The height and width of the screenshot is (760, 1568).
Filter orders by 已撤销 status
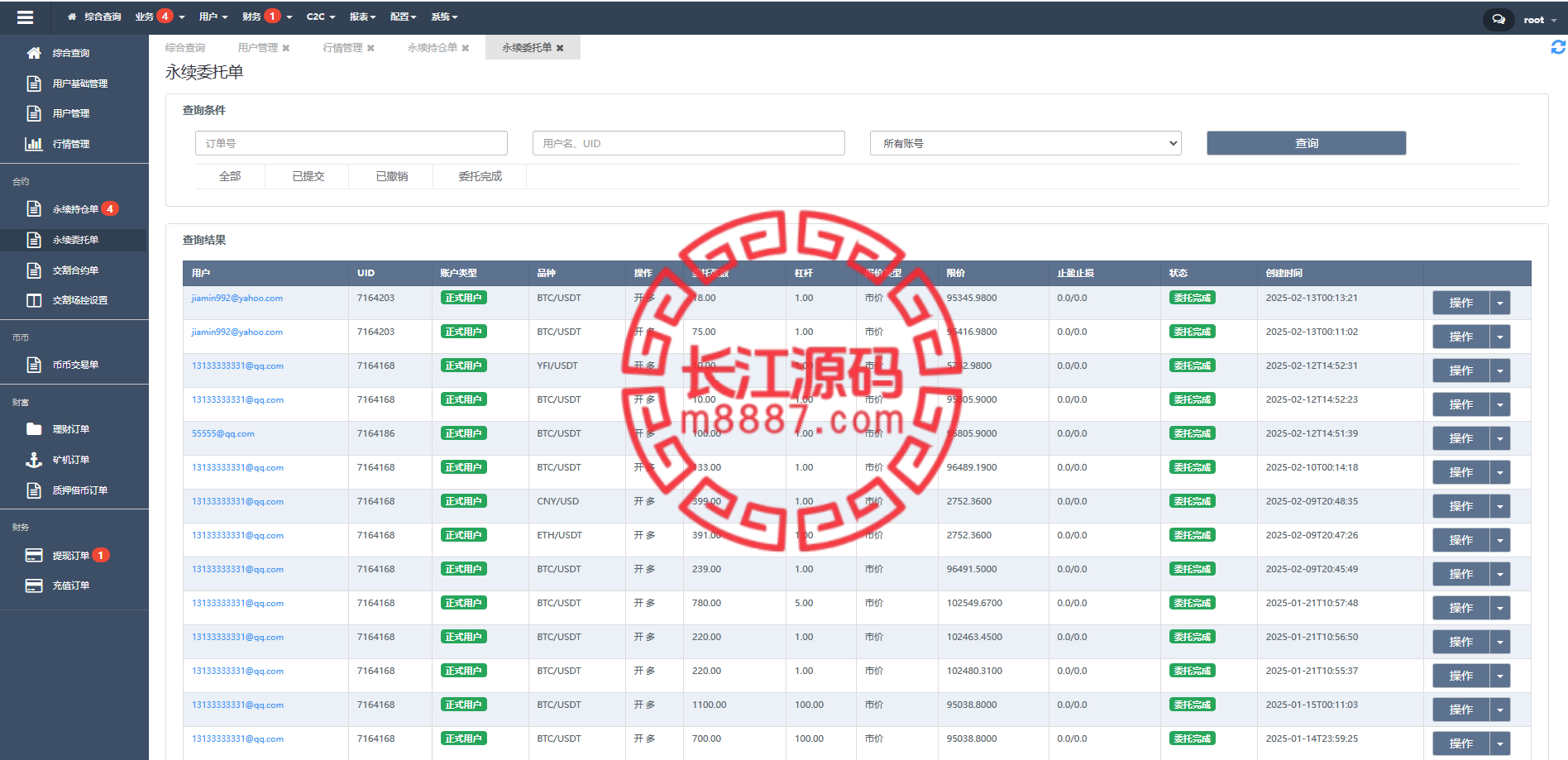click(x=391, y=176)
